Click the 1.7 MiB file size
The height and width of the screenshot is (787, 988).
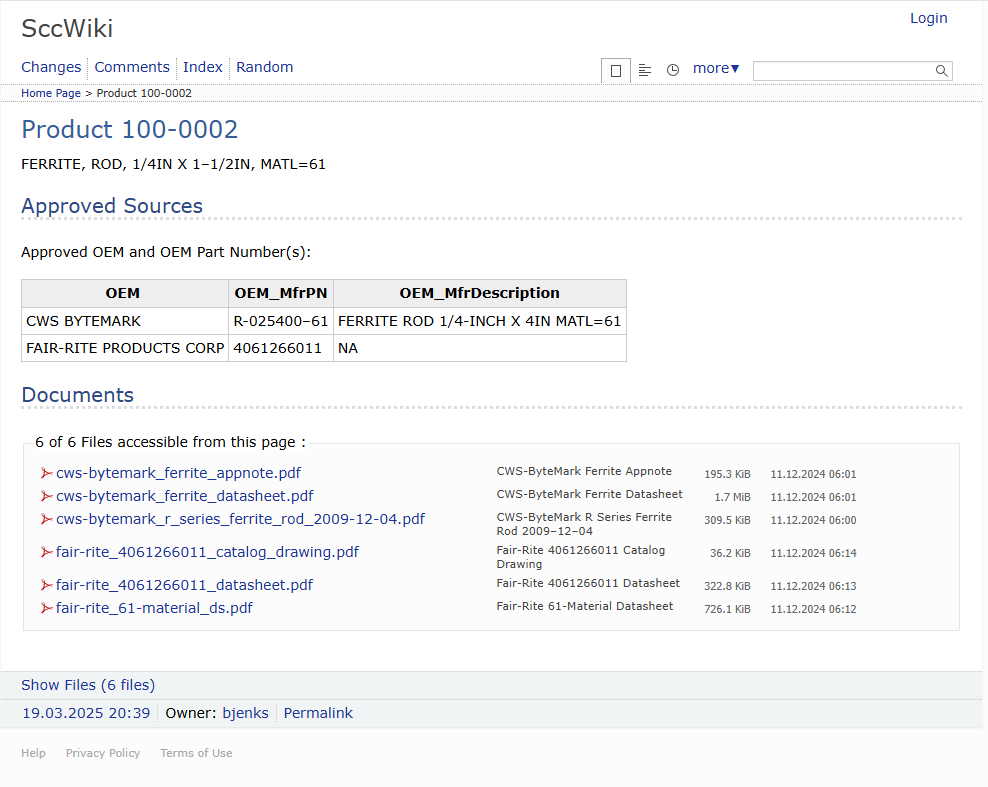coord(732,498)
